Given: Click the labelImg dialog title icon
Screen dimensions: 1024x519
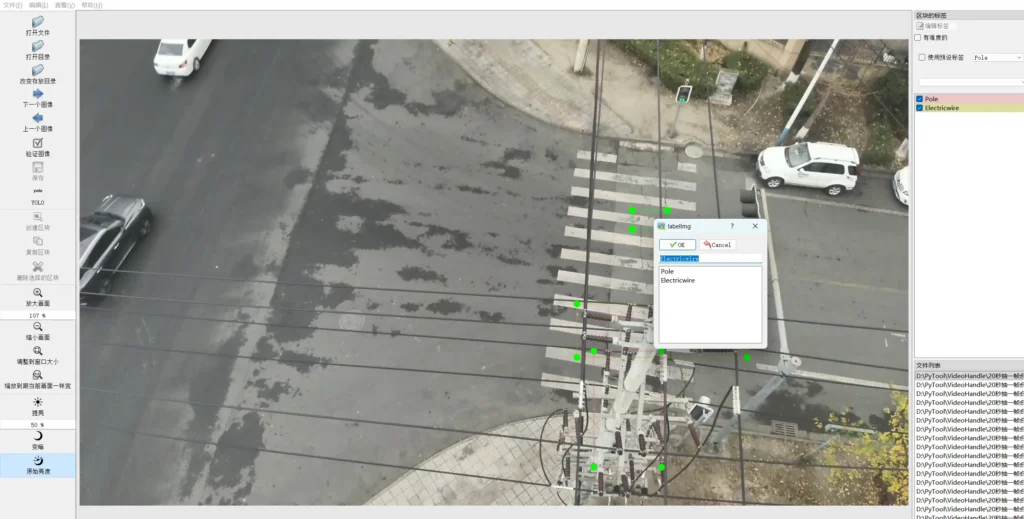Looking at the screenshot, I should coord(661,226).
